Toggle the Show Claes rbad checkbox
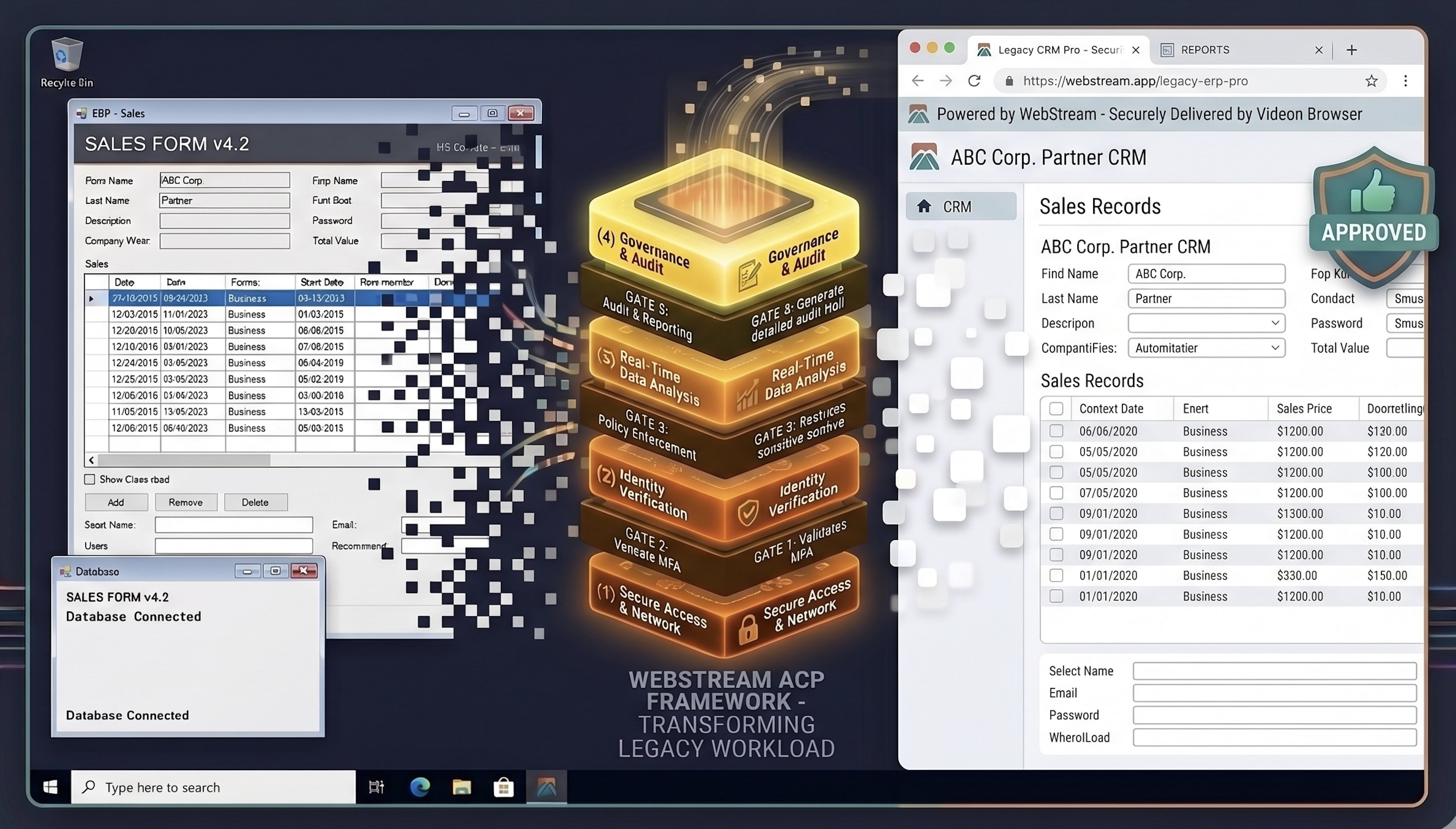 coord(90,479)
